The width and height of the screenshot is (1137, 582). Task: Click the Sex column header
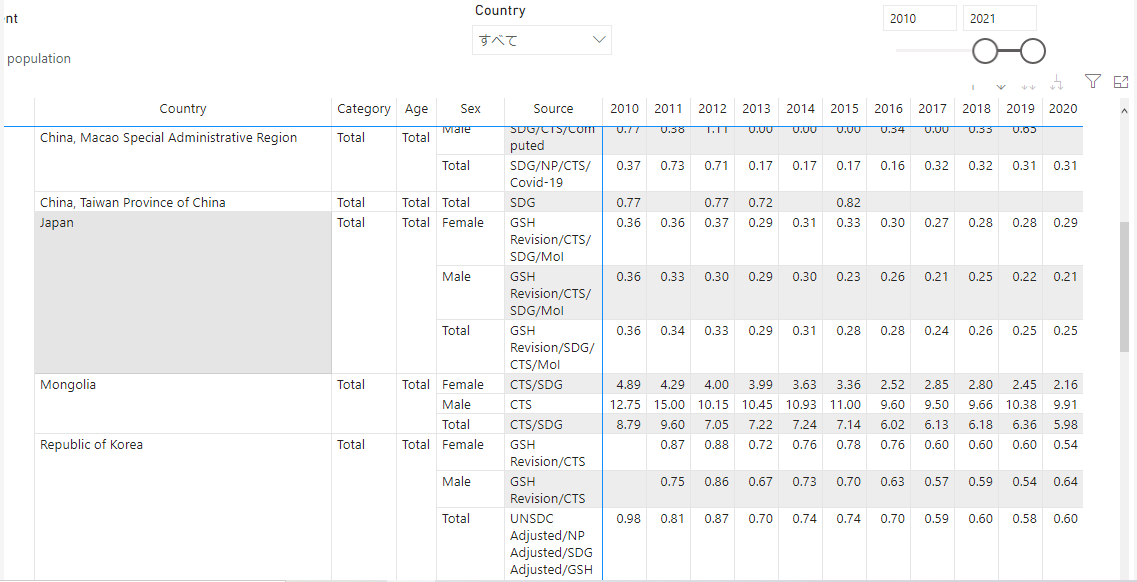click(x=470, y=109)
